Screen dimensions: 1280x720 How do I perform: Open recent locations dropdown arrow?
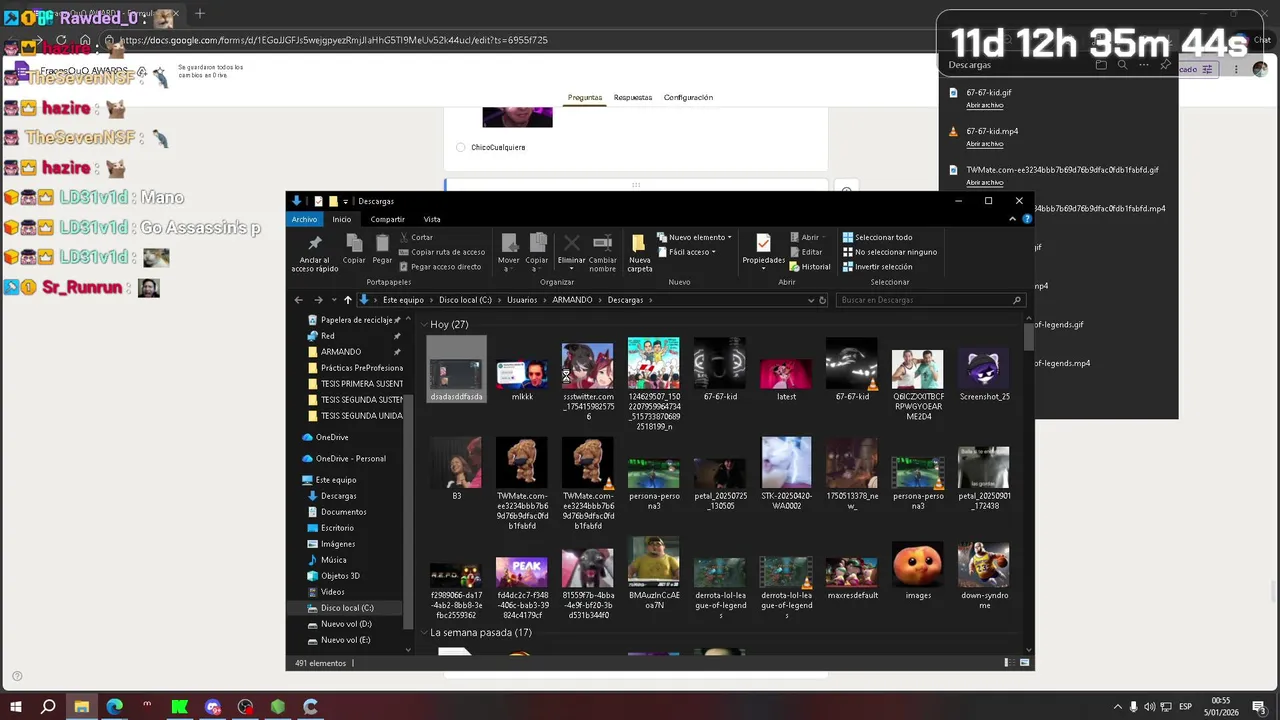tap(333, 300)
